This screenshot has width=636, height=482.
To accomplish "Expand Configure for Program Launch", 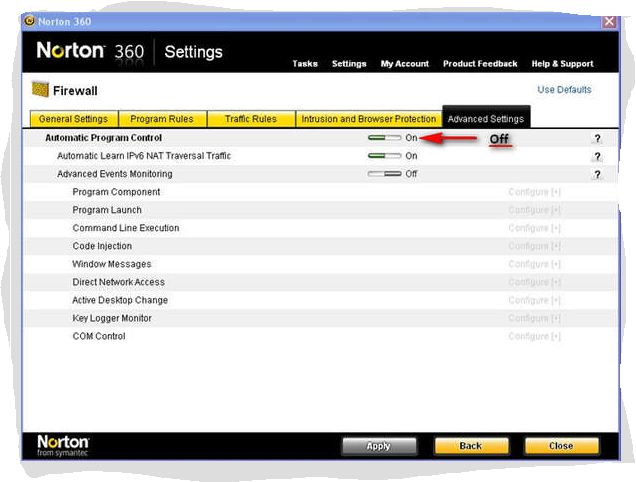I will pyautogui.click(x=534, y=210).
